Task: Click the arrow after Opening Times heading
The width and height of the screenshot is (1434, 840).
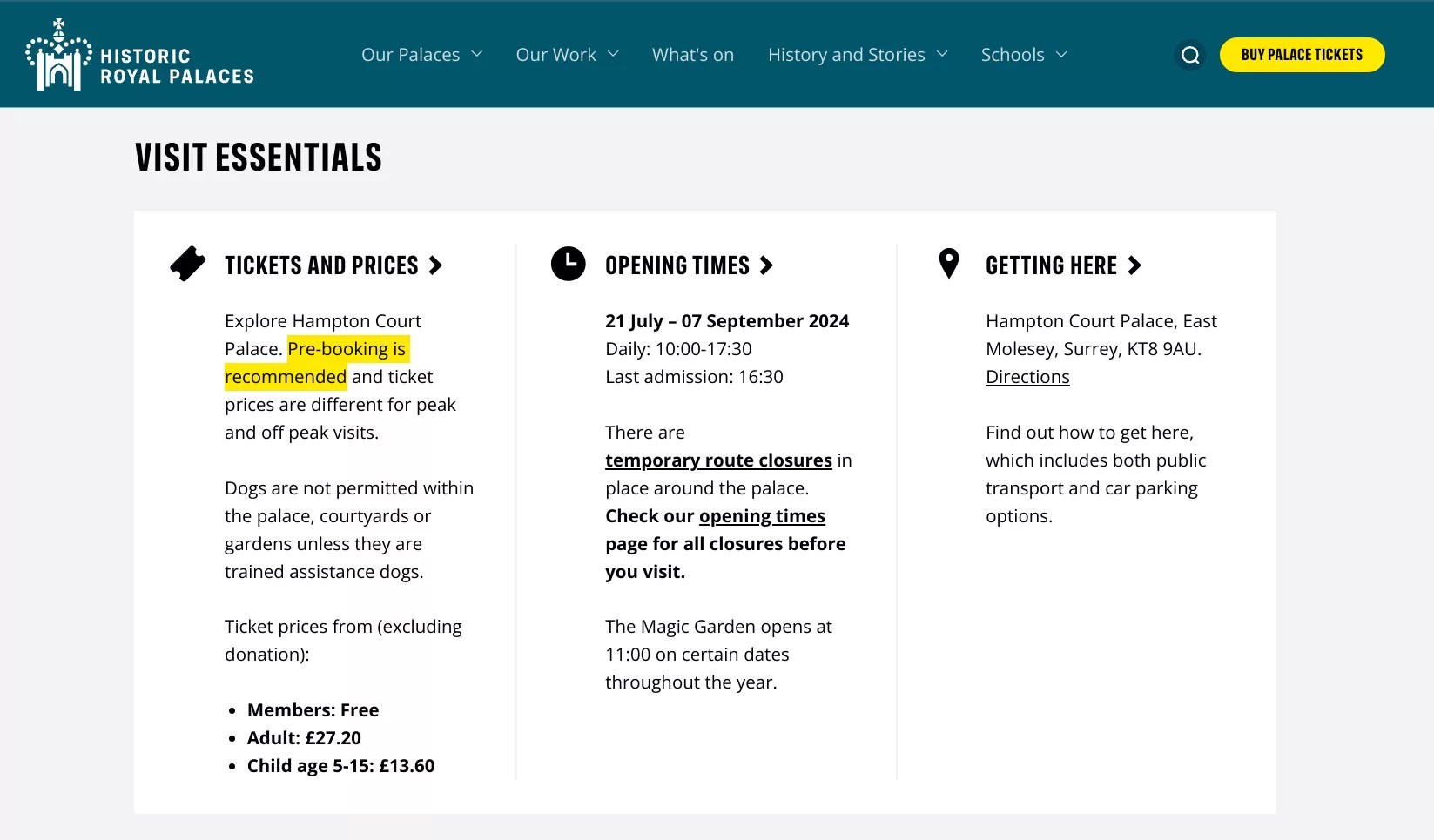Action: click(766, 265)
